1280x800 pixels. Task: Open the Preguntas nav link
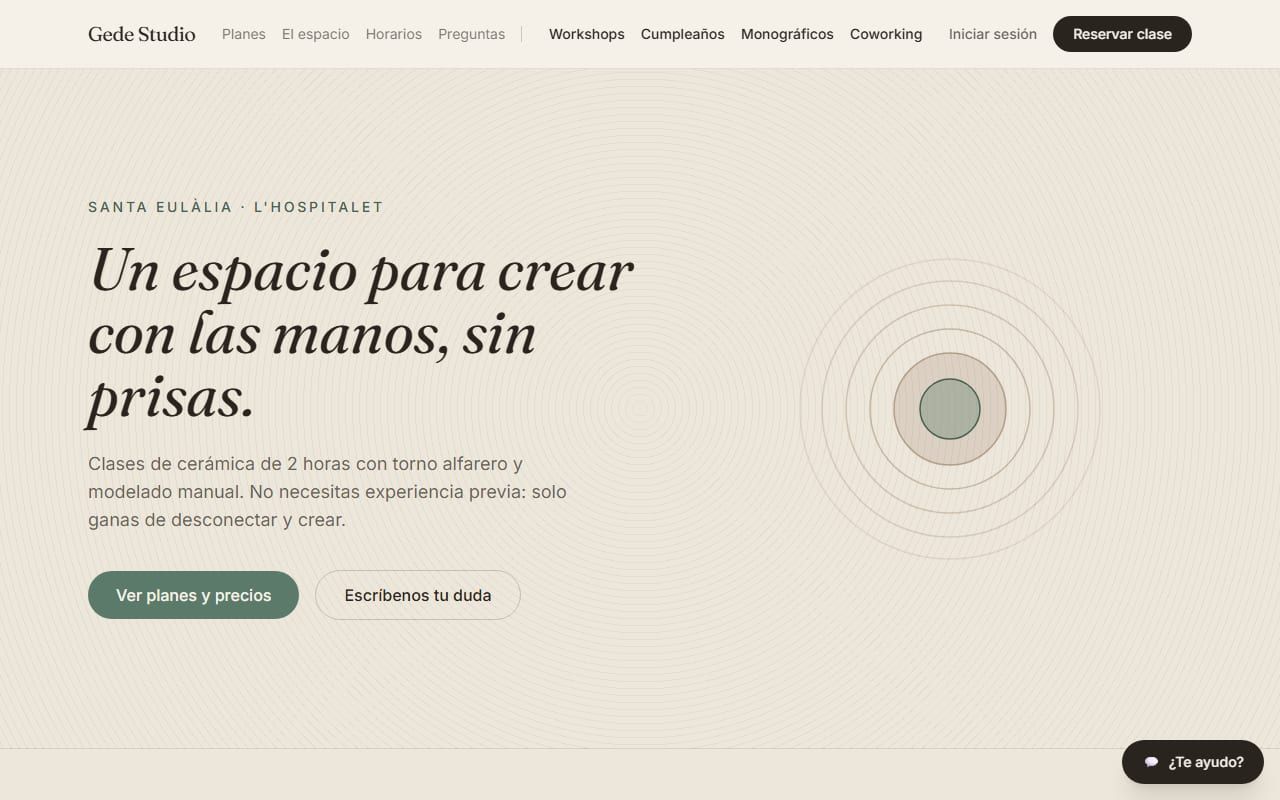tap(472, 34)
